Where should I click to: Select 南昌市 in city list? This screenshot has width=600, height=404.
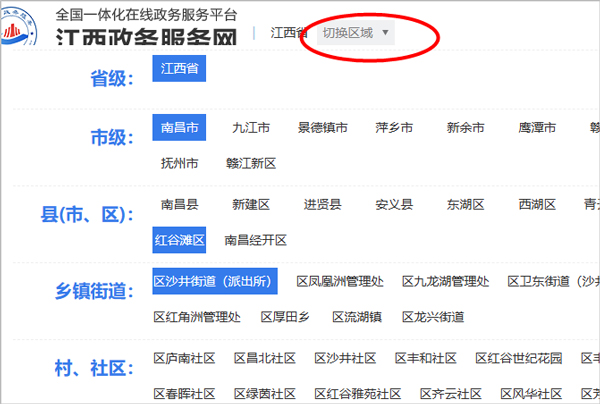coord(180,128)
